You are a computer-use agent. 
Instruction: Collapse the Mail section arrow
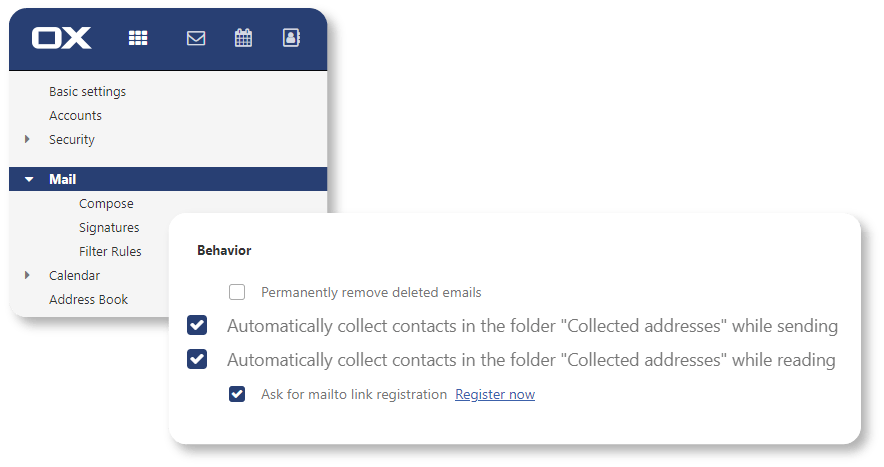pyautogui.click(x=29, y=179)
